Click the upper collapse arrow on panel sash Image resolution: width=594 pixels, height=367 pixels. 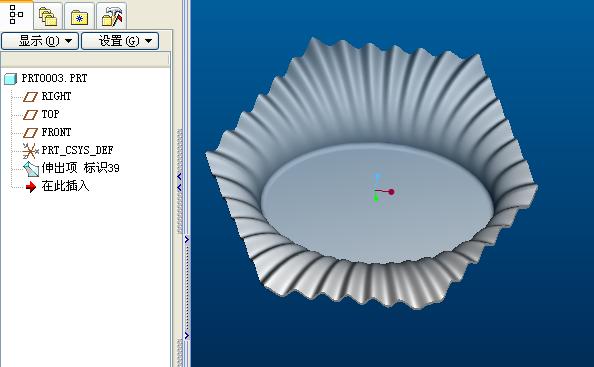click(x=179, y=176)
